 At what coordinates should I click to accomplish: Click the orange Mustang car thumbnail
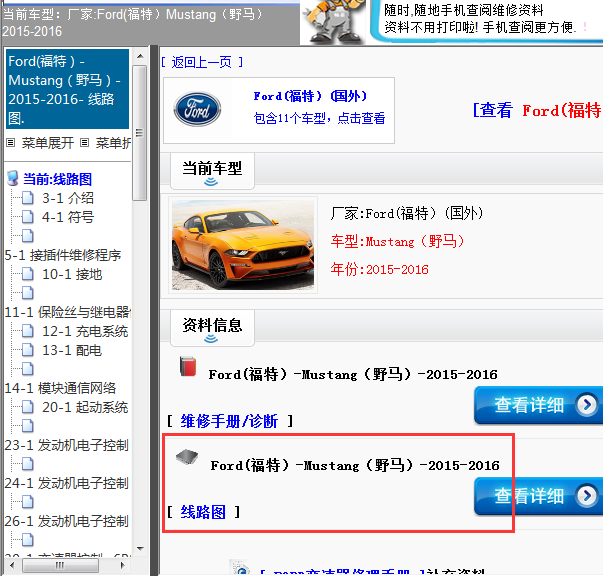tap(243, 245)
